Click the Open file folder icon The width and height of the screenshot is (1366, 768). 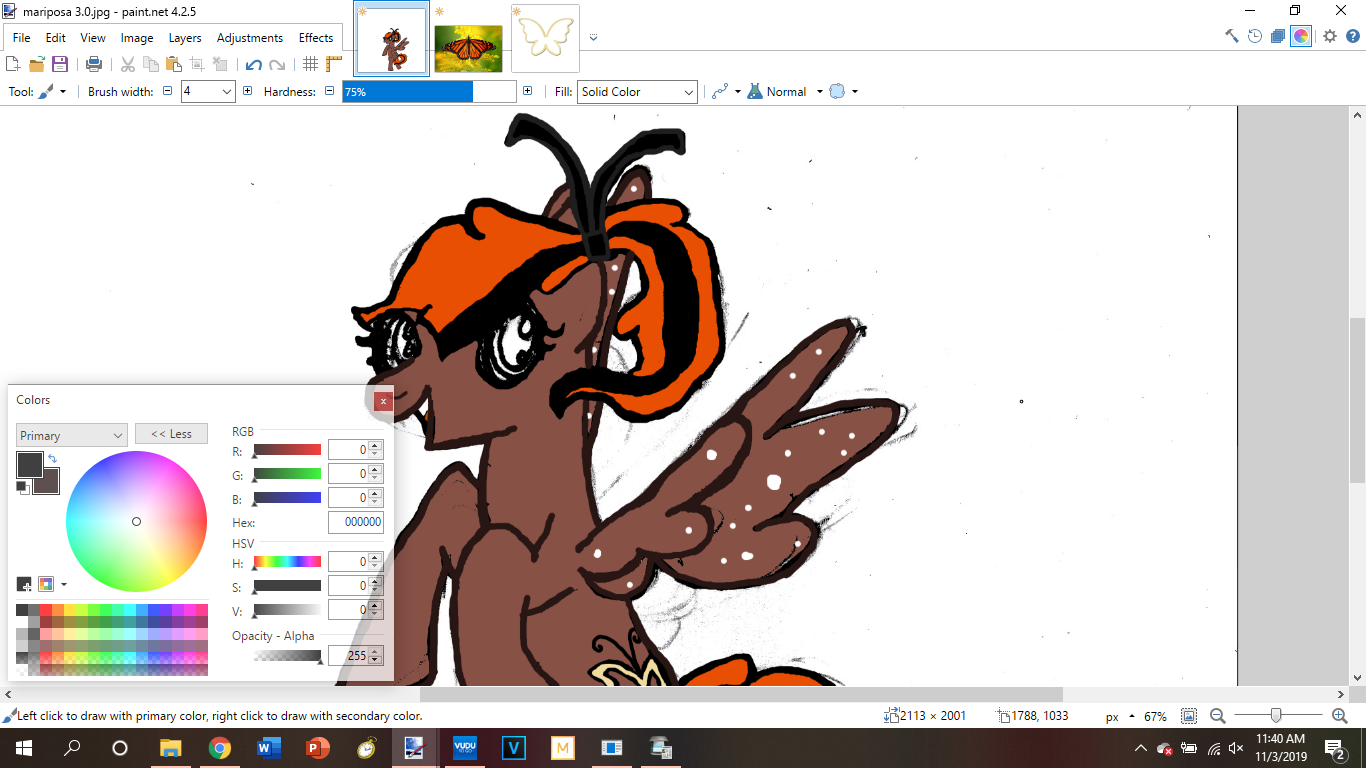(37, 64)
